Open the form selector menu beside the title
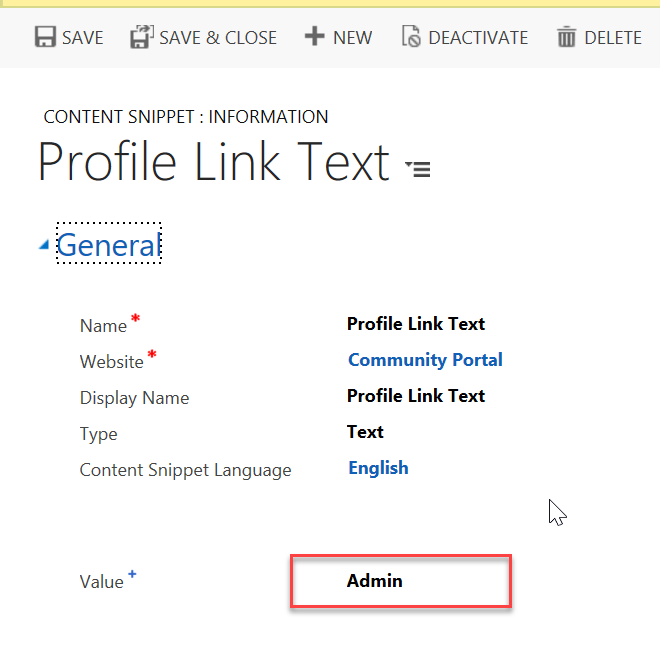The width and height of the screenshot is (660, 652). (x=418, y=169)
